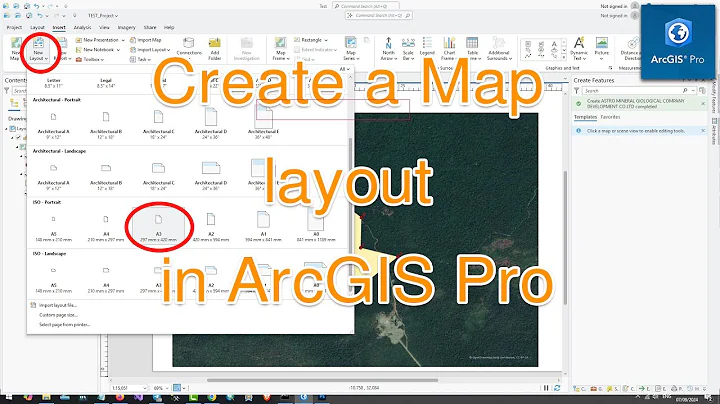The height and width of the screenshot is (404, 720).
Task: Select the Insert ribbon tab
Action: click(59, 28)
